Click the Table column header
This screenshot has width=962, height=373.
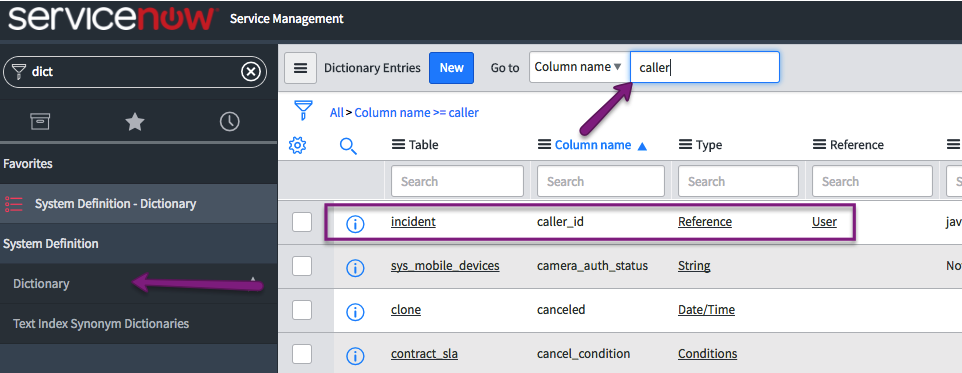(x=423, y=145)
